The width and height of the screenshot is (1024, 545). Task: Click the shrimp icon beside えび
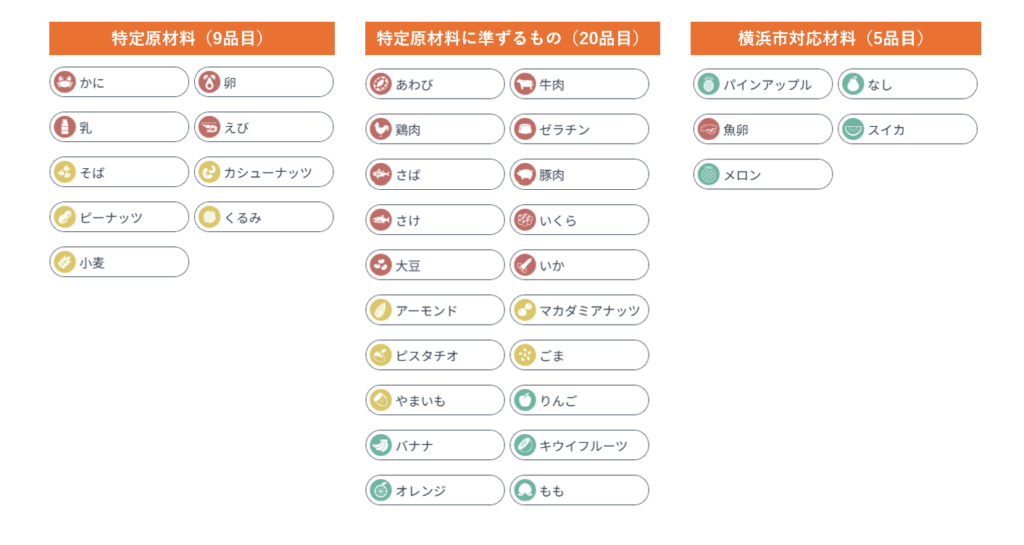pos(208,127)
